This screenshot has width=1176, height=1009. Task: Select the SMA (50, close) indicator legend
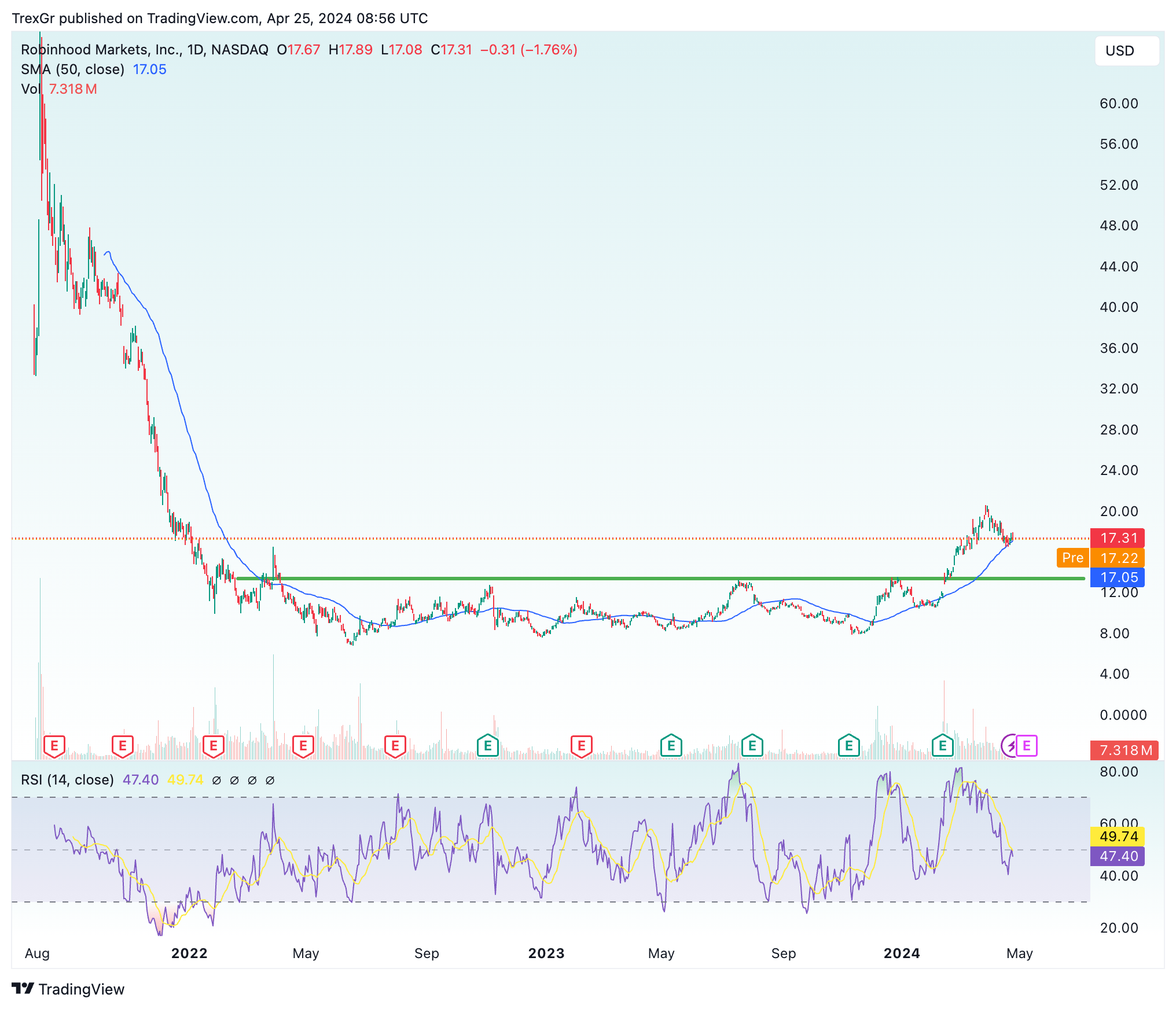click(x=72, y=69)
